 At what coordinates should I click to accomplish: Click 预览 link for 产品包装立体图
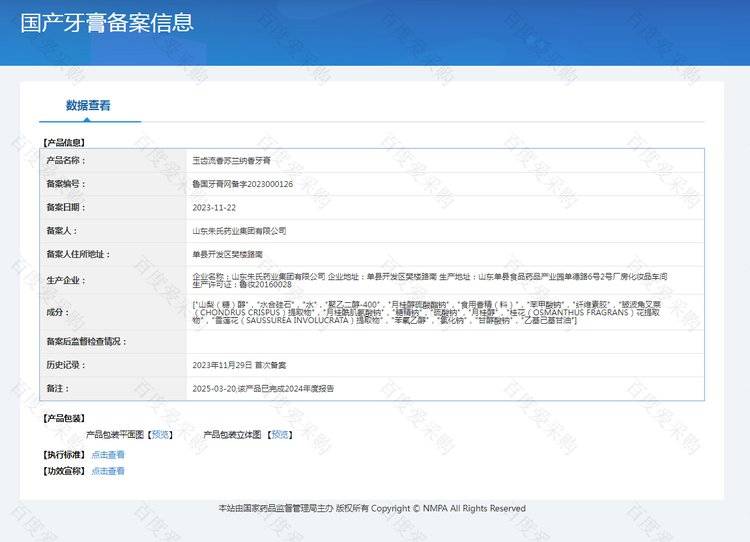[279, 435]
